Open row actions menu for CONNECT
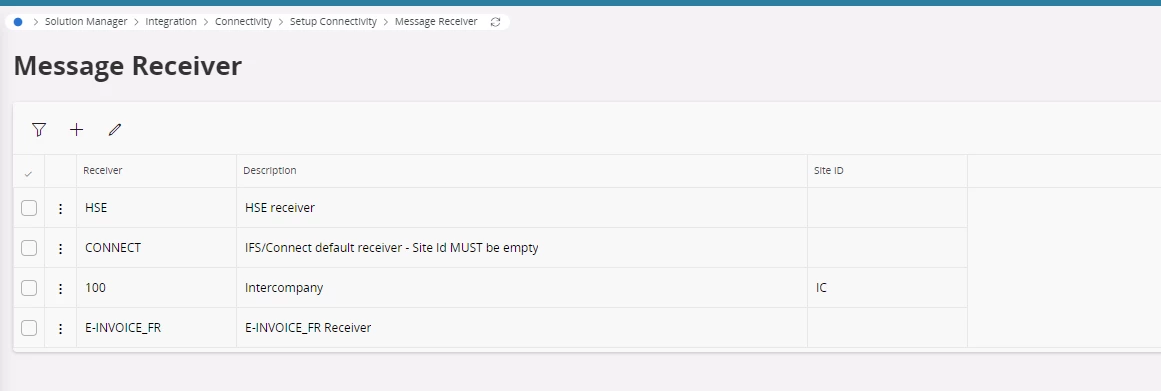This screenshot has height=391, width=1161. [x=61, y=249]
